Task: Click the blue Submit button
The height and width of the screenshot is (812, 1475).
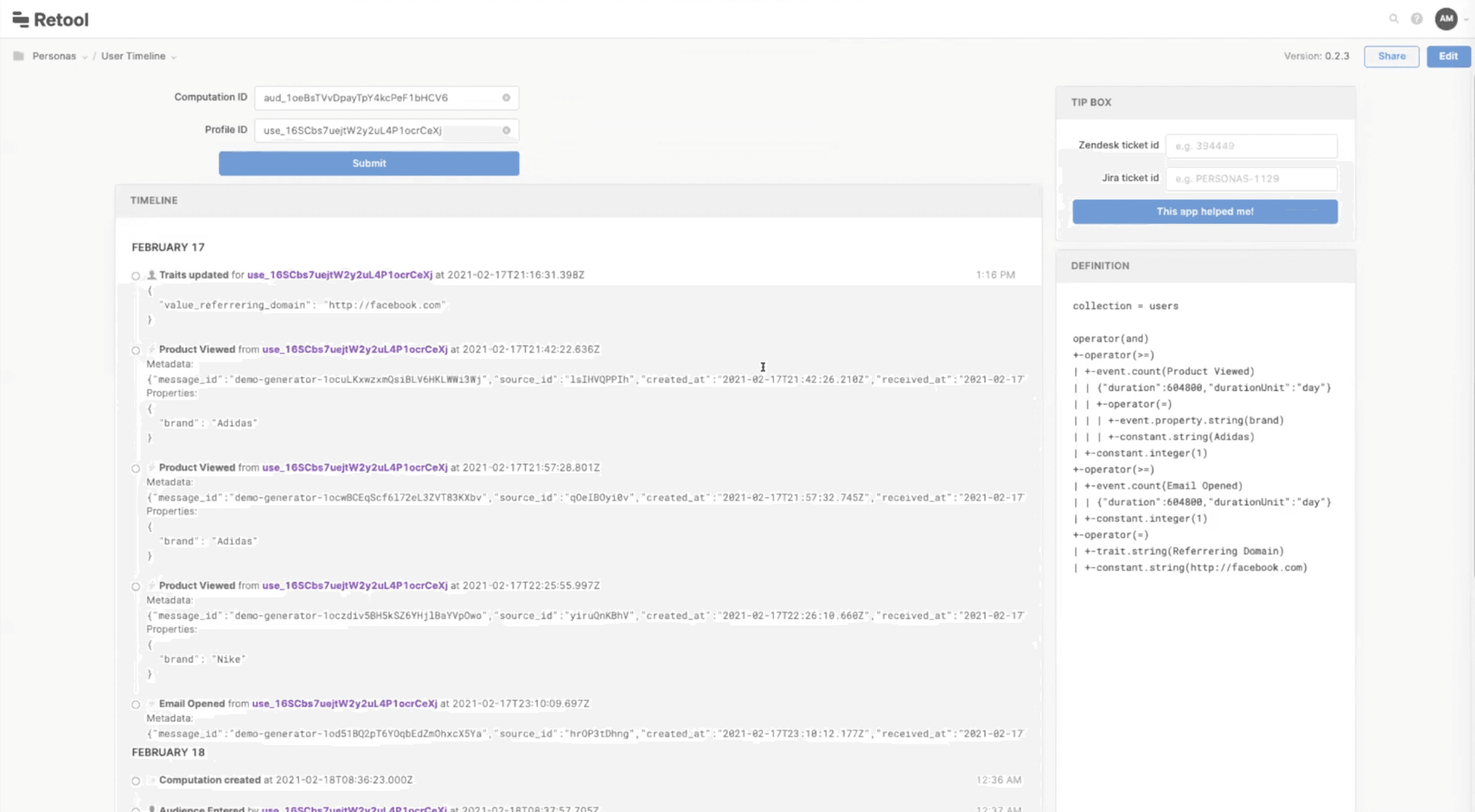Action: 369,163
